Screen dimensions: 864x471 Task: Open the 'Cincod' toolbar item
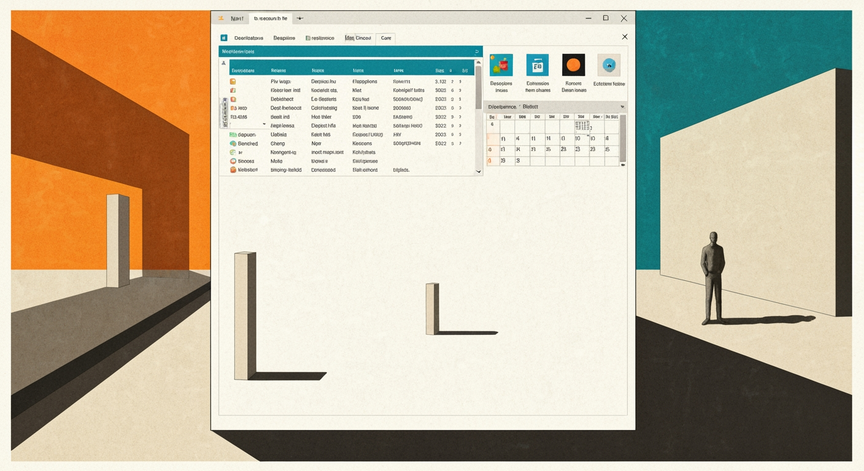363,38
